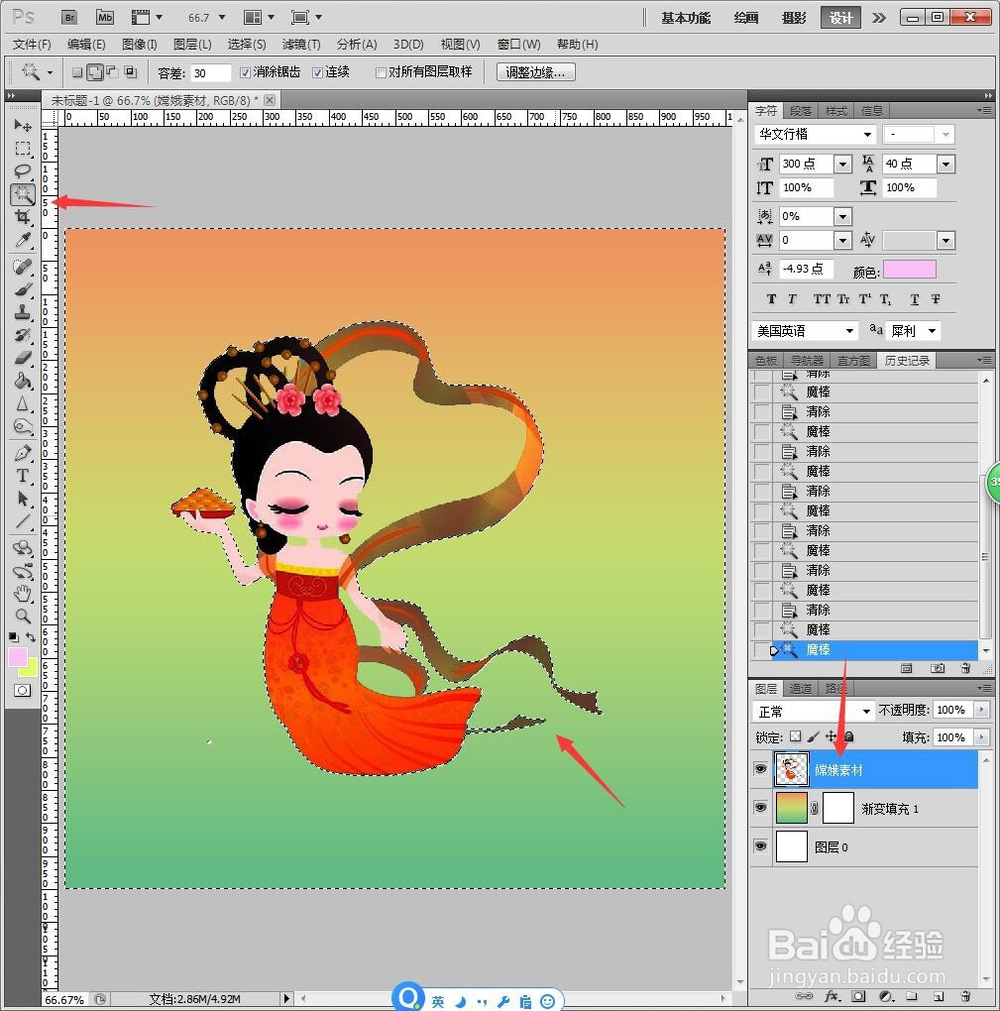The width and height of the screenshot is (1000, 1011).
Task: Toggle the 连续 contiguous checkbox
Action: coord(317,72)
